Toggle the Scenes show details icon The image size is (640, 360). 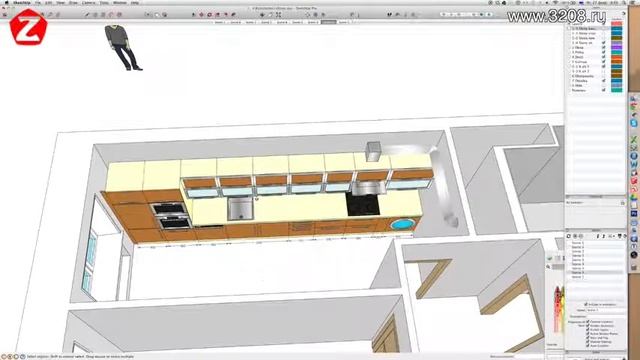point(620,236)
